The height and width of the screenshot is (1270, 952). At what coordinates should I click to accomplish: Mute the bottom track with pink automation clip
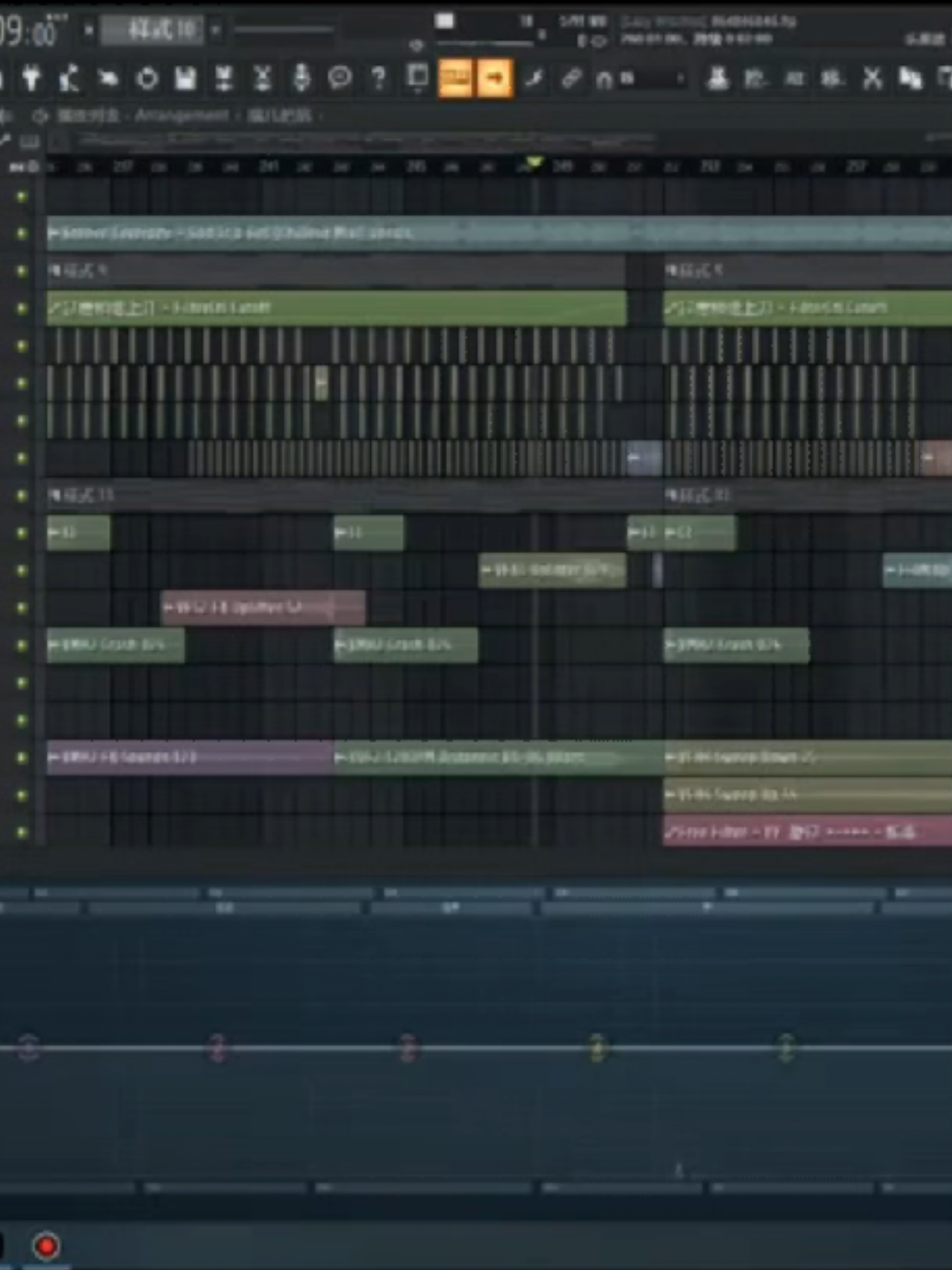point(22,832)
